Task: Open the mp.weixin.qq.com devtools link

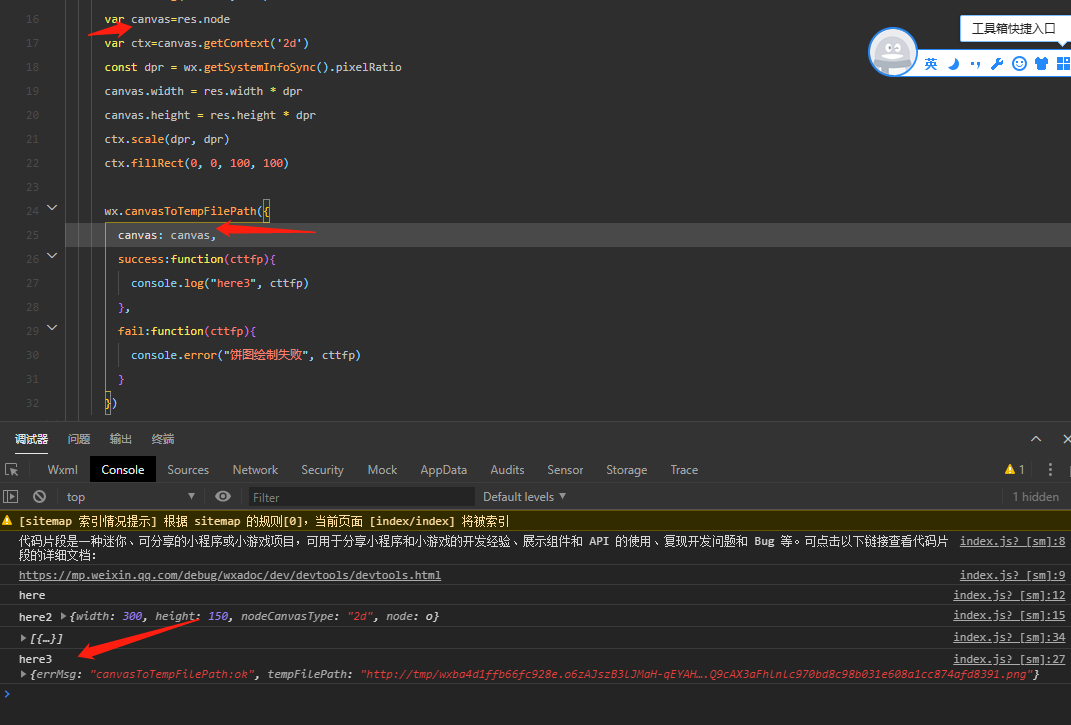Action: pos(230,575)
